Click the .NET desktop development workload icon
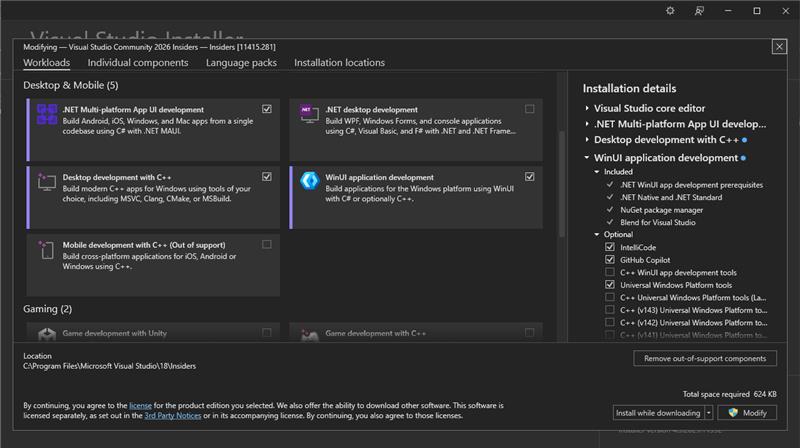This screenshot has width=800, height=448. [x=309, y=114]
